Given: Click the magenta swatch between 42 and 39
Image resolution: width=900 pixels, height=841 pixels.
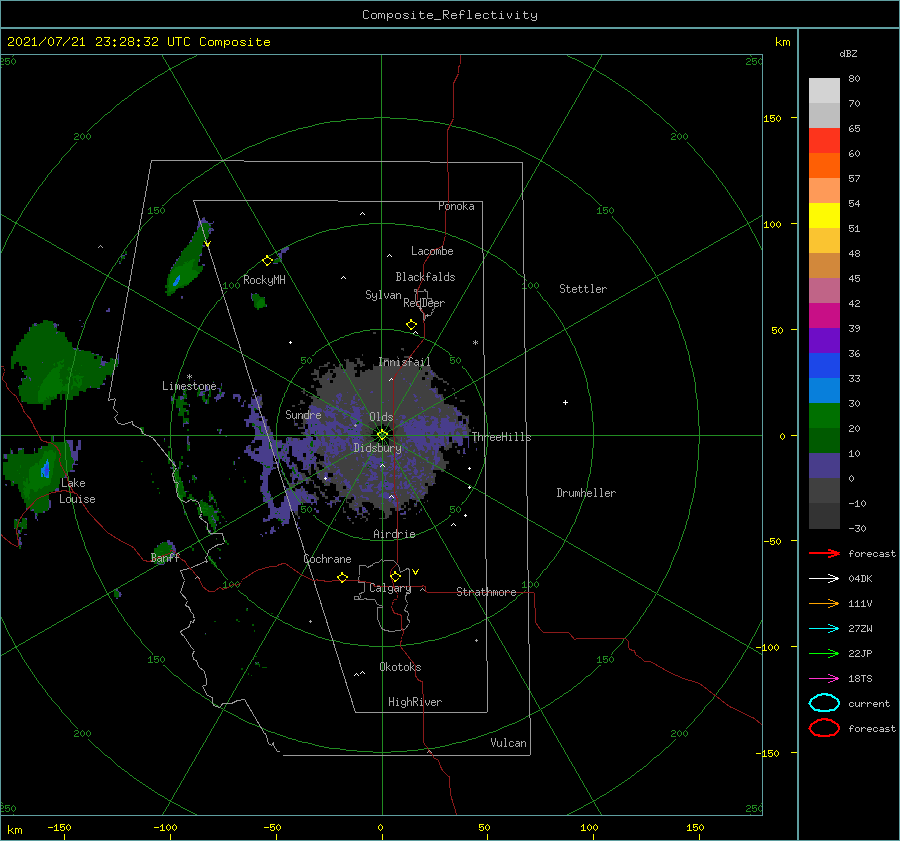Looking at the screenshot, I should (x=824, y=316).
